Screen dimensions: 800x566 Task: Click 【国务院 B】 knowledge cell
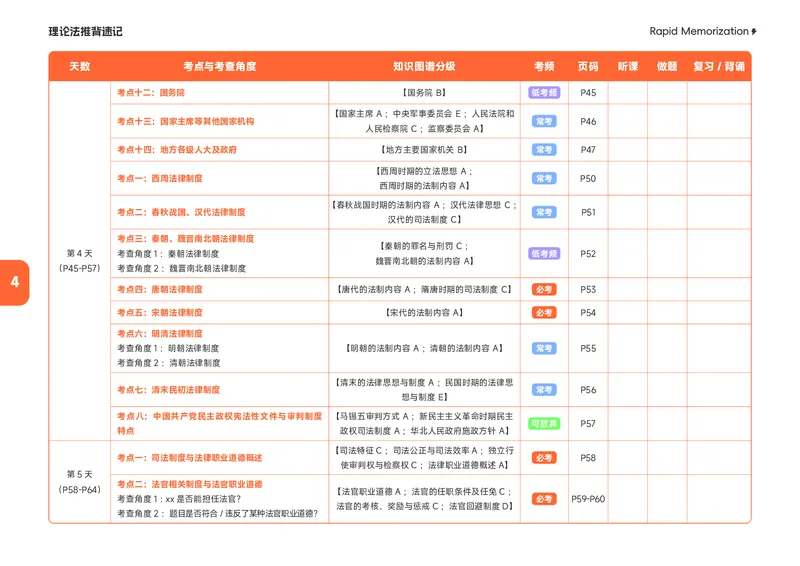tap(424, 92)
